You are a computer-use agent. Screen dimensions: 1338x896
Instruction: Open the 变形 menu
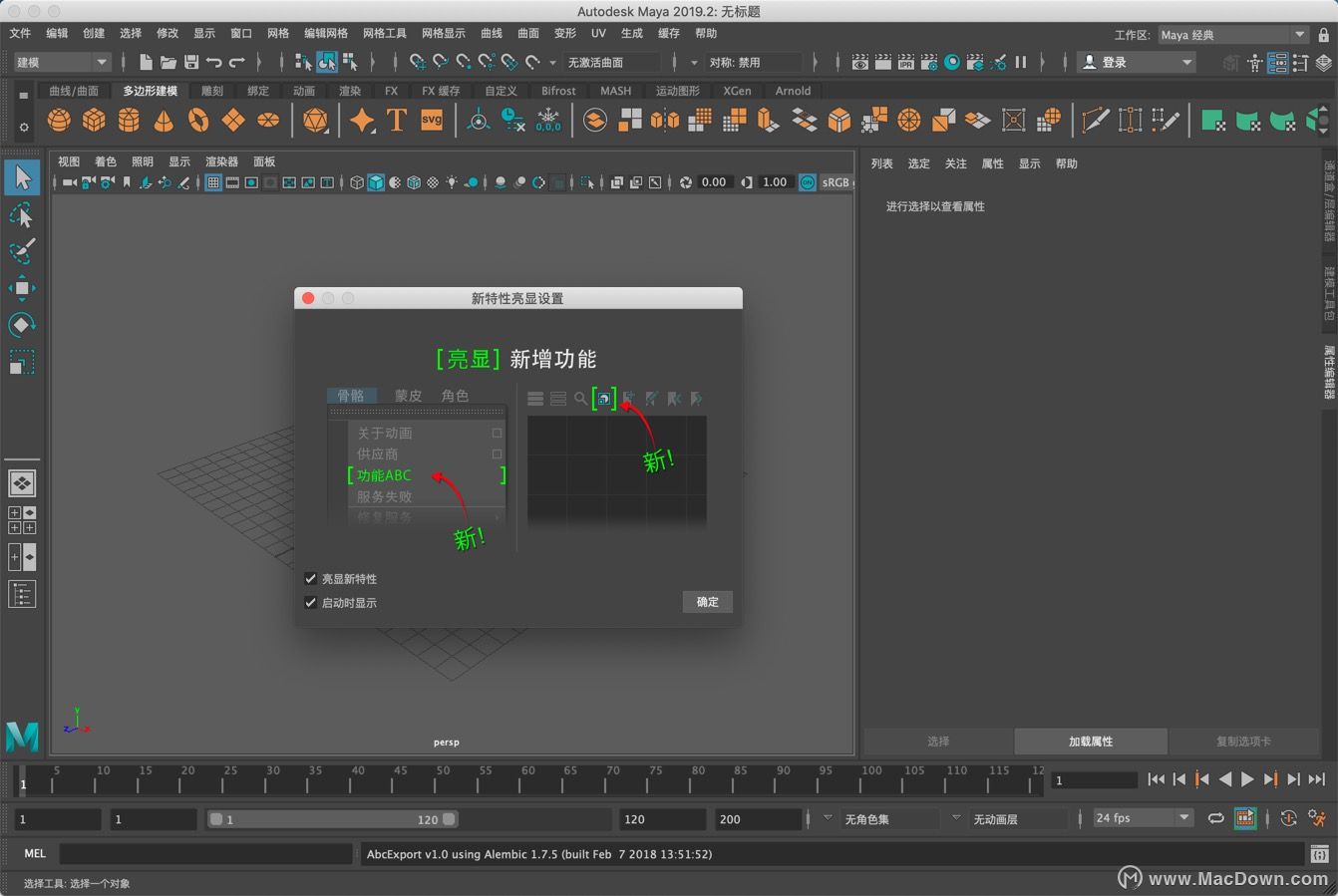(565, 34)
